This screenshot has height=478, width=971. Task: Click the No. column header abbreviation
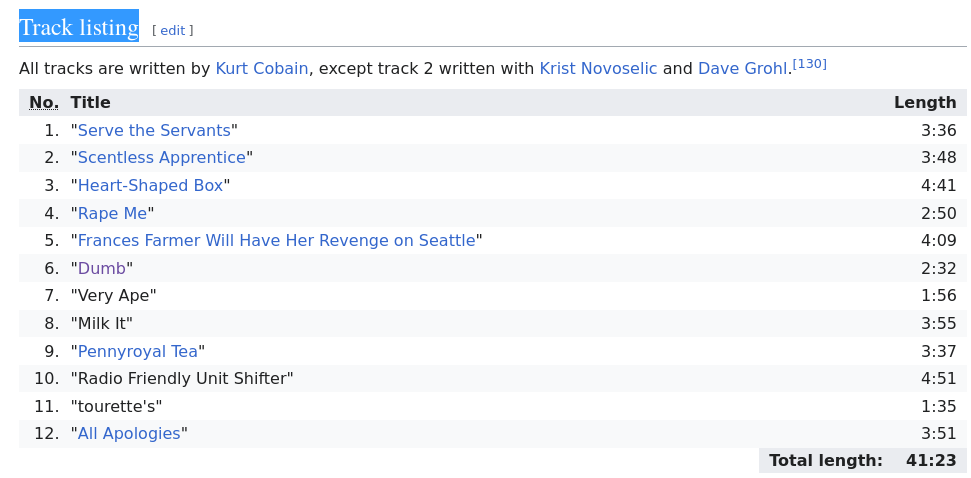(44, 103)
